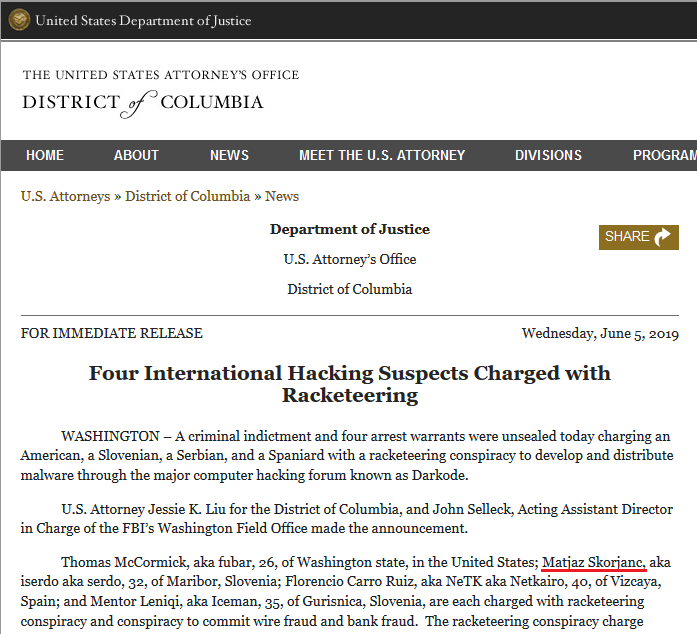Click the FOR IMMEDIATE RELEASE label

click(x=112, y=333)
